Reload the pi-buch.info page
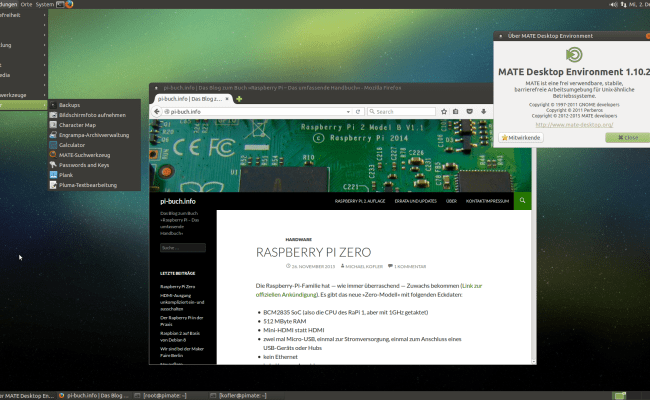 pyautogui.click(x=358, y=112)
